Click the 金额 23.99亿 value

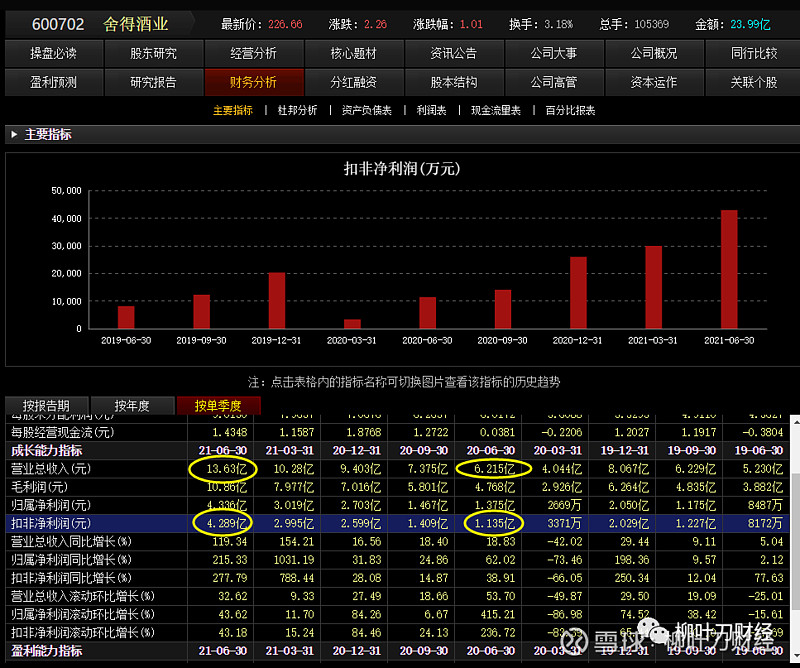coord(750,24)
